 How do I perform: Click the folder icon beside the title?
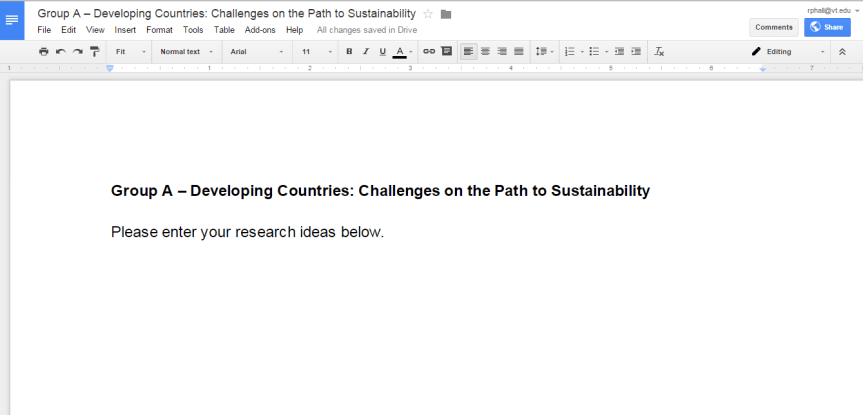pos(446,14)
